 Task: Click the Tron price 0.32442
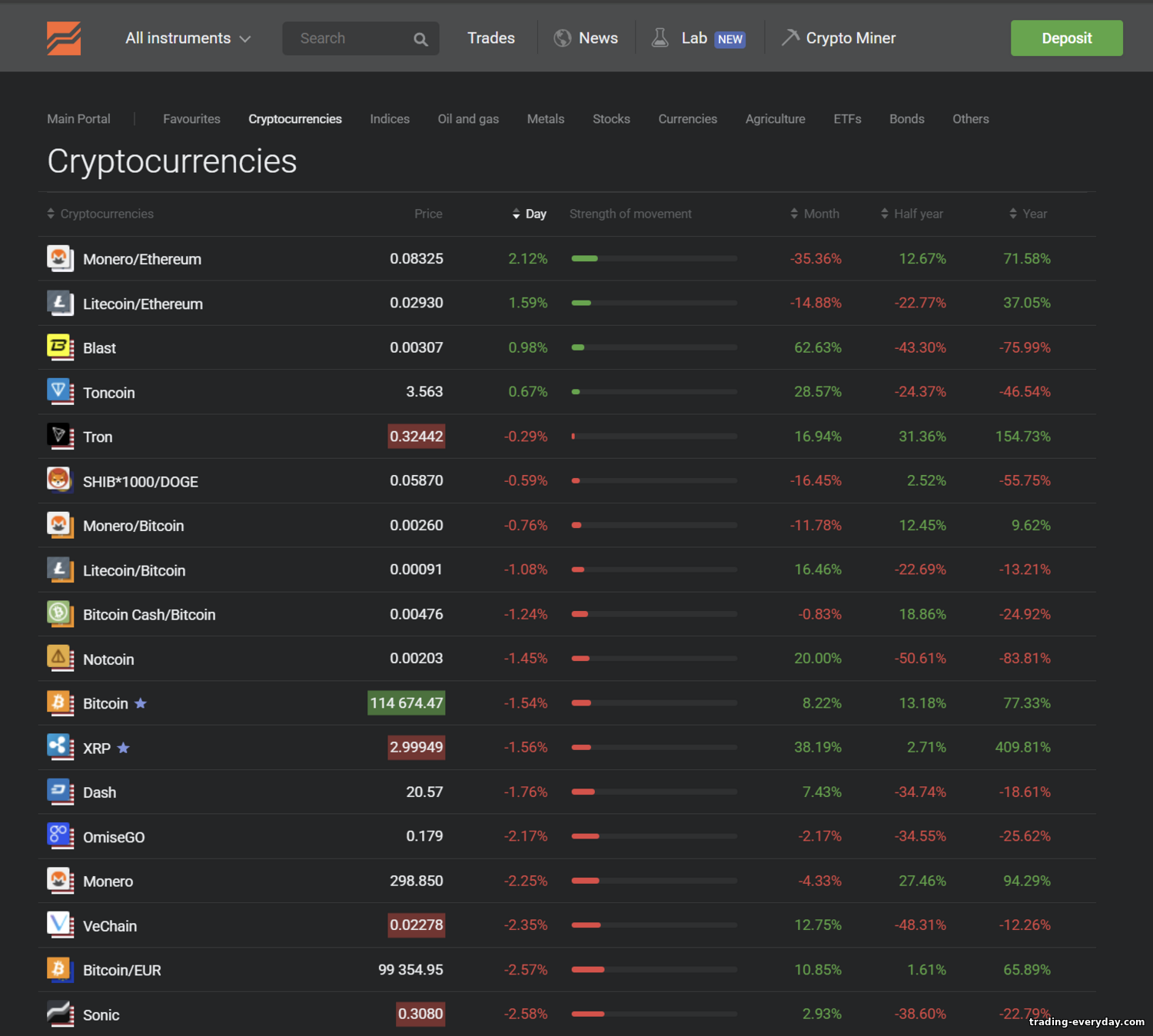click(x=417, y=437)
